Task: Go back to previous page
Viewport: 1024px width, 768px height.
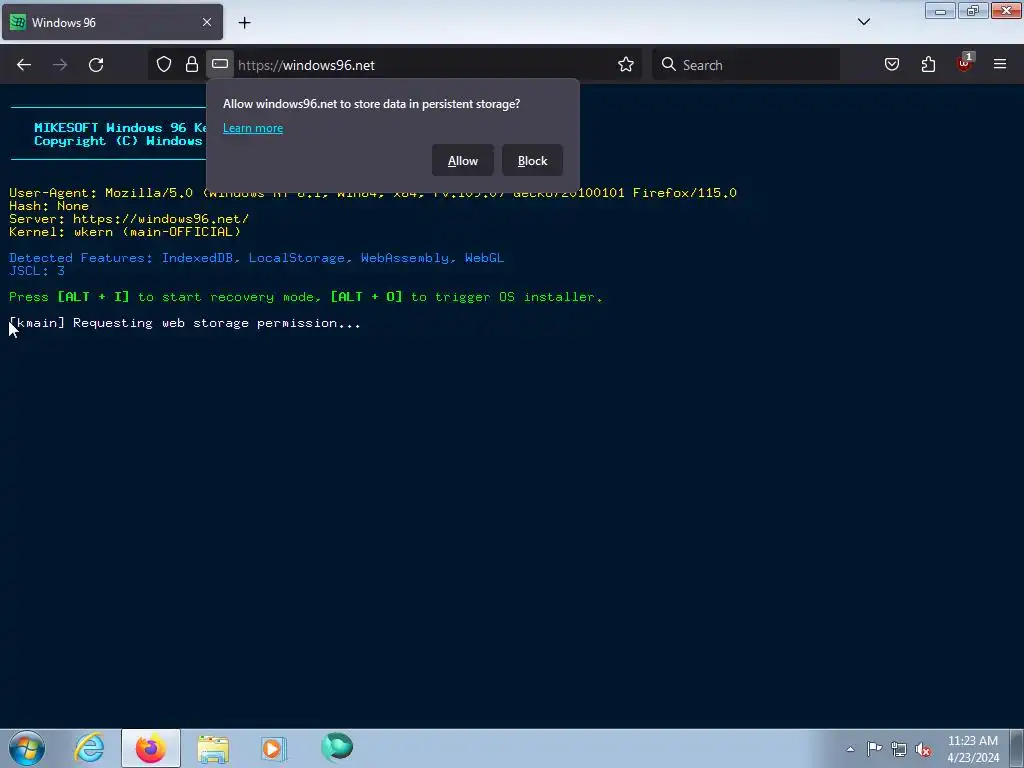Action: [x=24, y=65]
